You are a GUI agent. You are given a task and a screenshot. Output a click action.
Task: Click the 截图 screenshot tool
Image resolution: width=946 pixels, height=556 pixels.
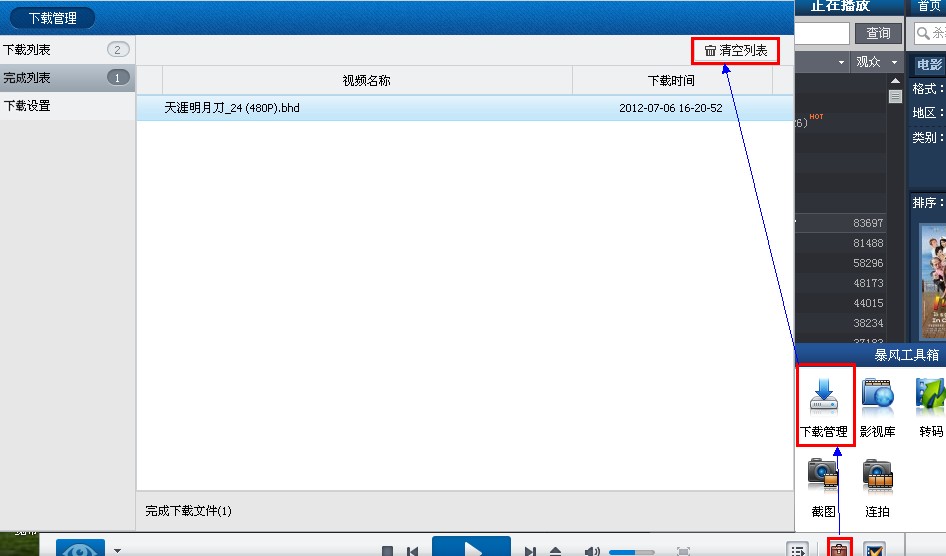tap(824, 487)
